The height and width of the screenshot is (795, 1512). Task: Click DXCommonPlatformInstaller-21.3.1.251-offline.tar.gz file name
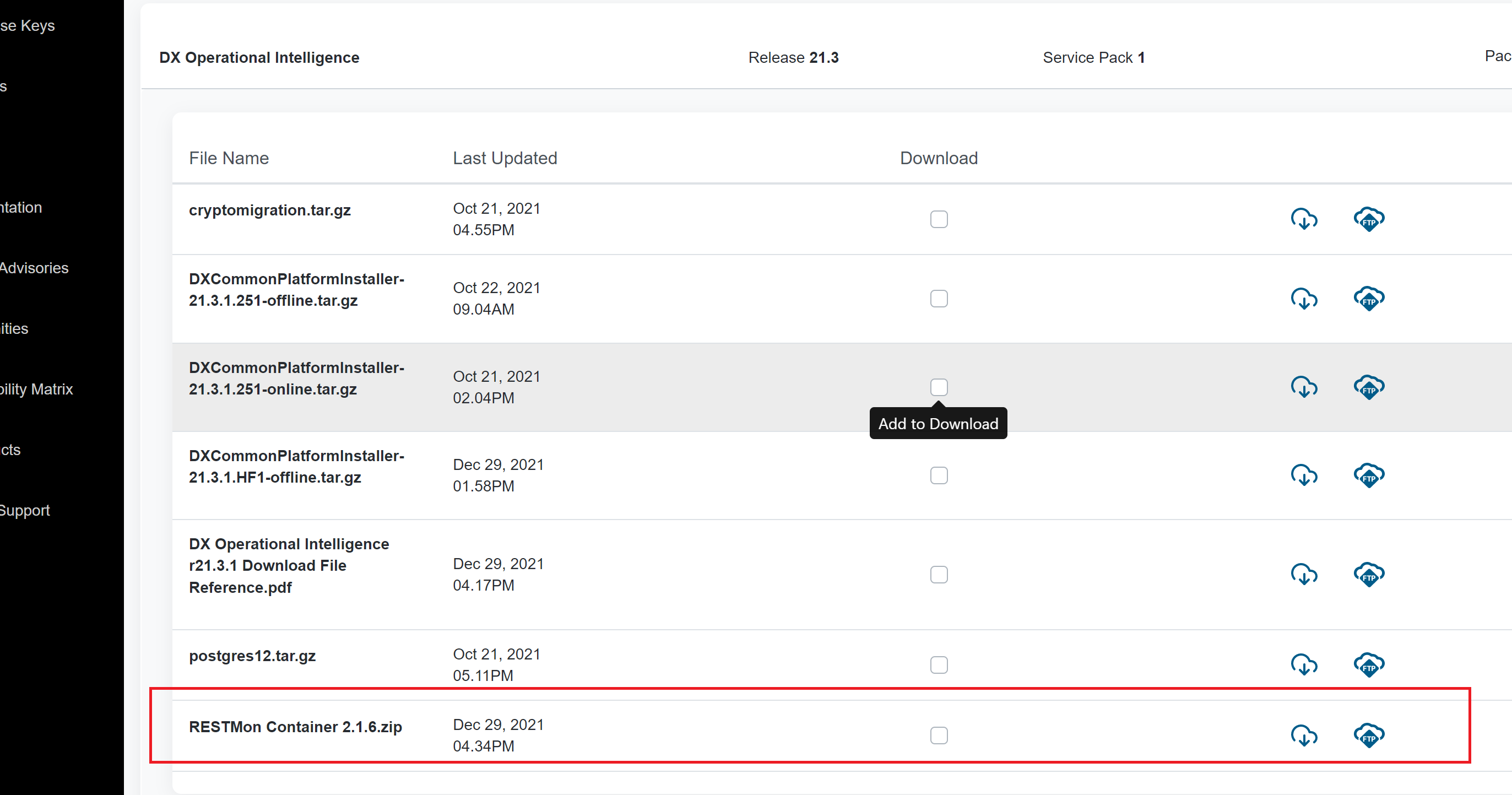click(296, 289)
